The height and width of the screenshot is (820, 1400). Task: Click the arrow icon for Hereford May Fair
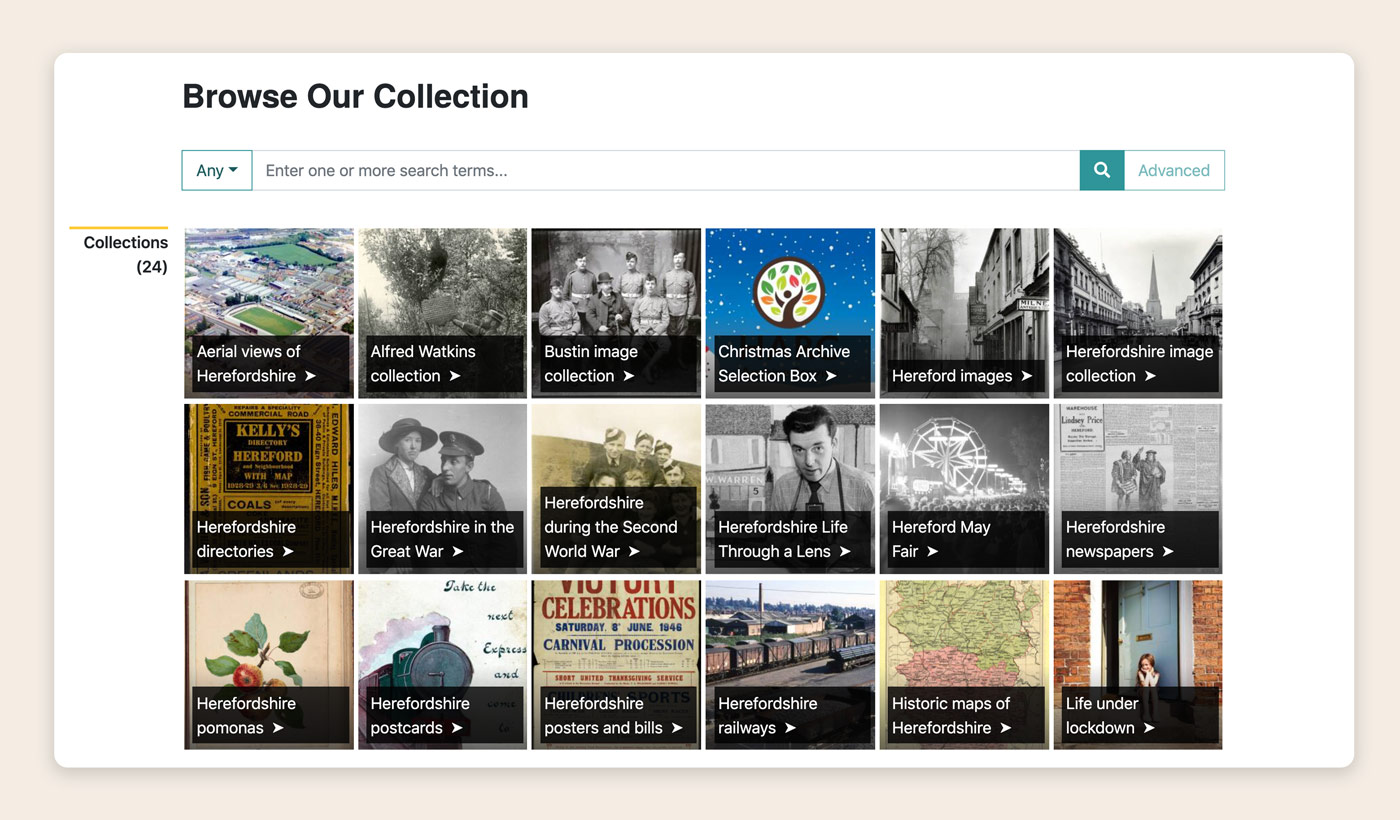932,552
